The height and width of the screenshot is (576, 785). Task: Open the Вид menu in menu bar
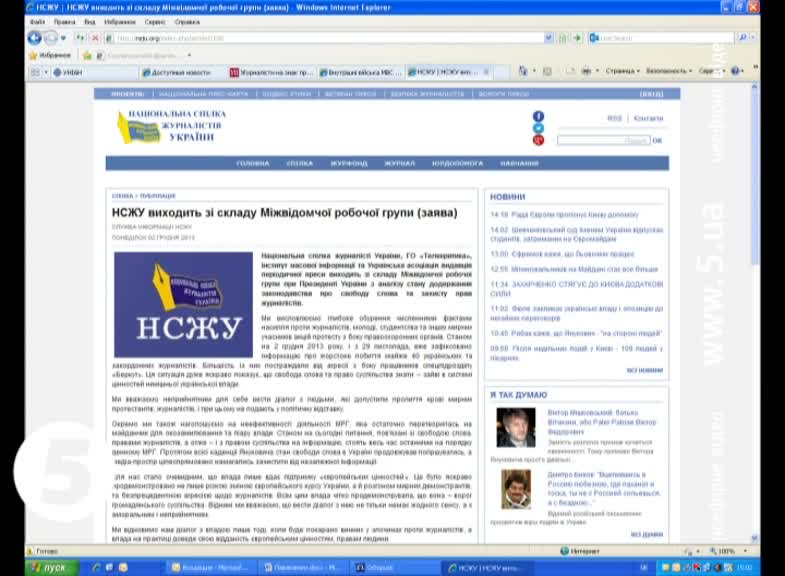point(91,21)
